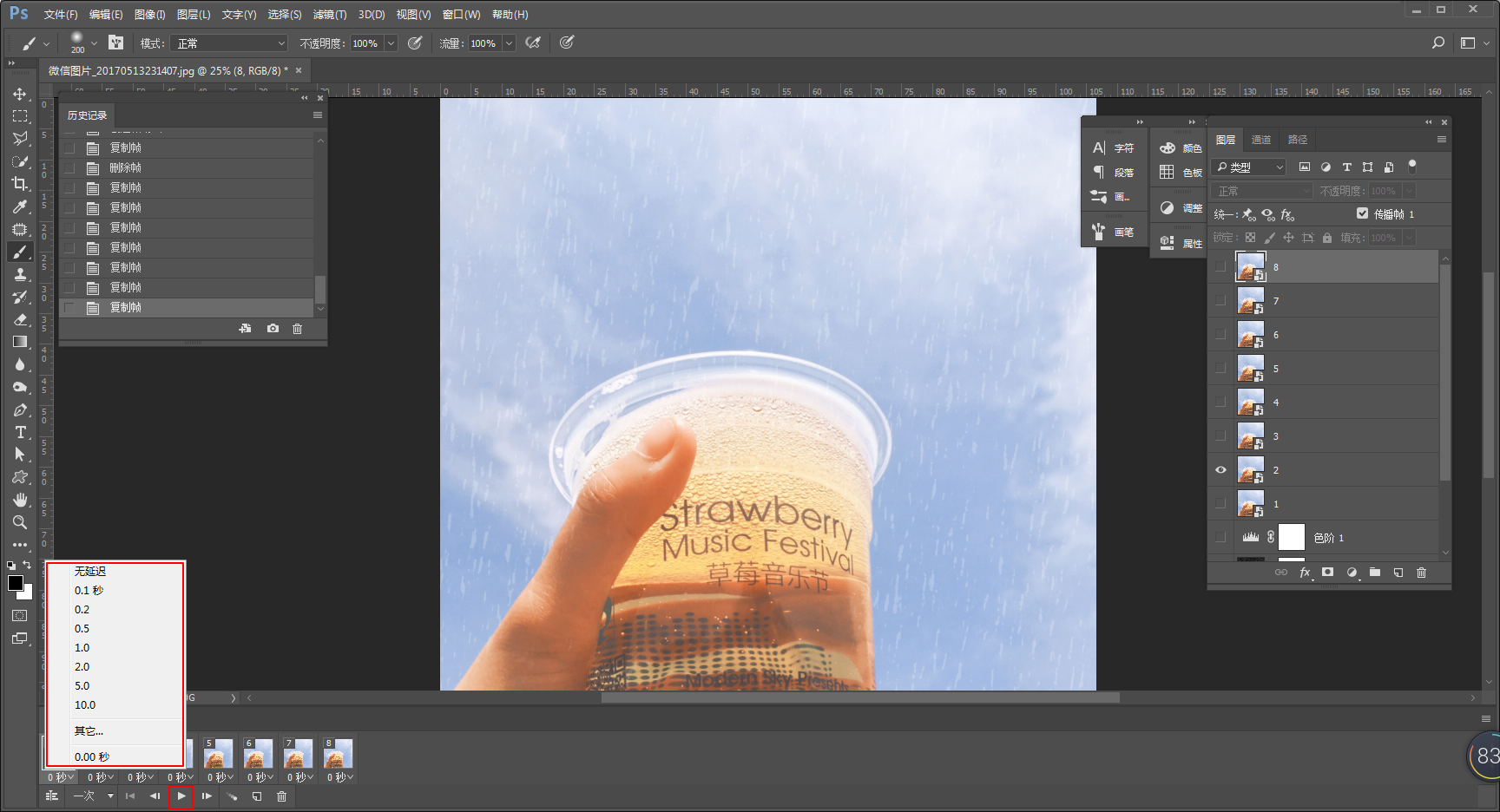
Task: Delete selected frame in timeline
Action: click(281, 796)
